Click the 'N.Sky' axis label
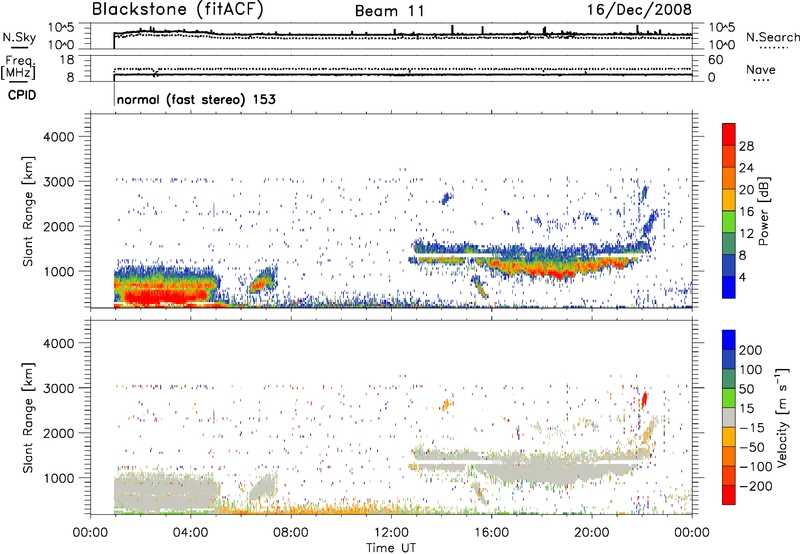800x554 pixels. coord(19,38)
